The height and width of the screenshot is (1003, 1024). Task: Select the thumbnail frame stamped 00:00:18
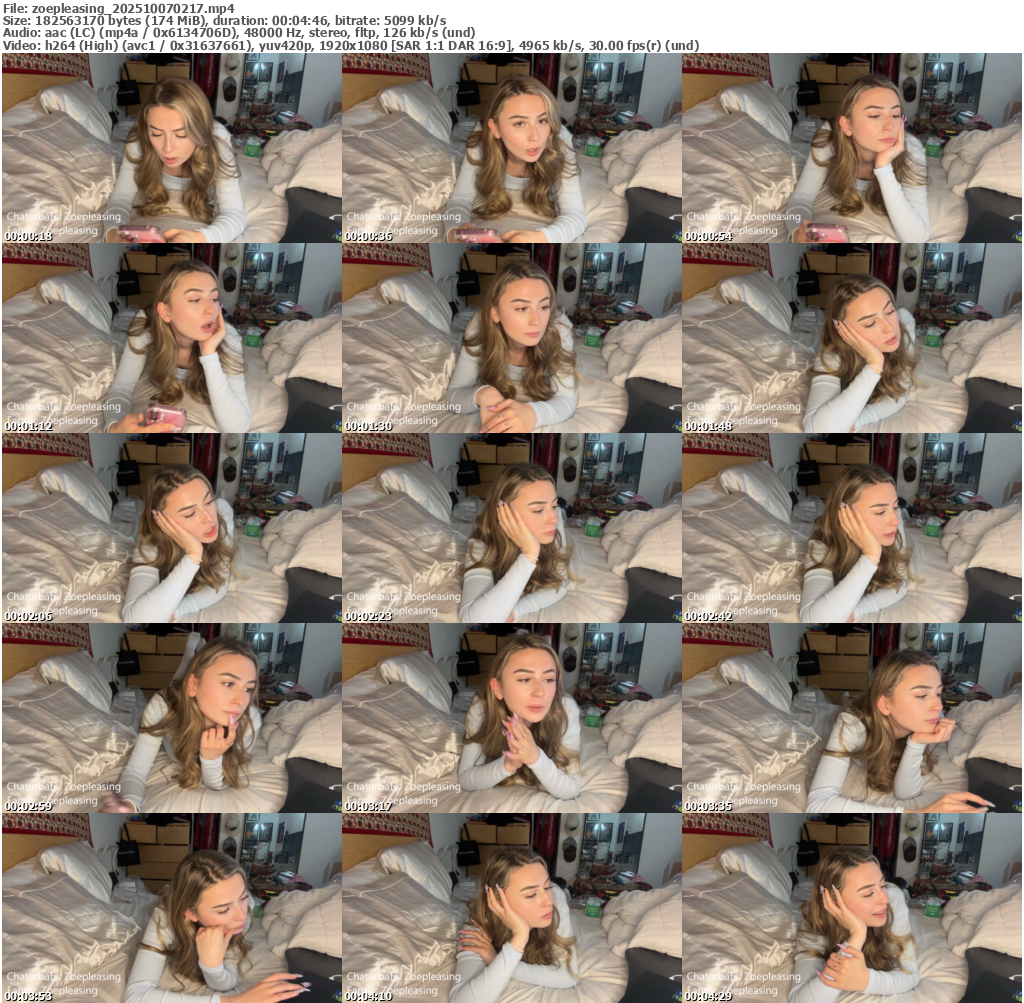point(171,148)
